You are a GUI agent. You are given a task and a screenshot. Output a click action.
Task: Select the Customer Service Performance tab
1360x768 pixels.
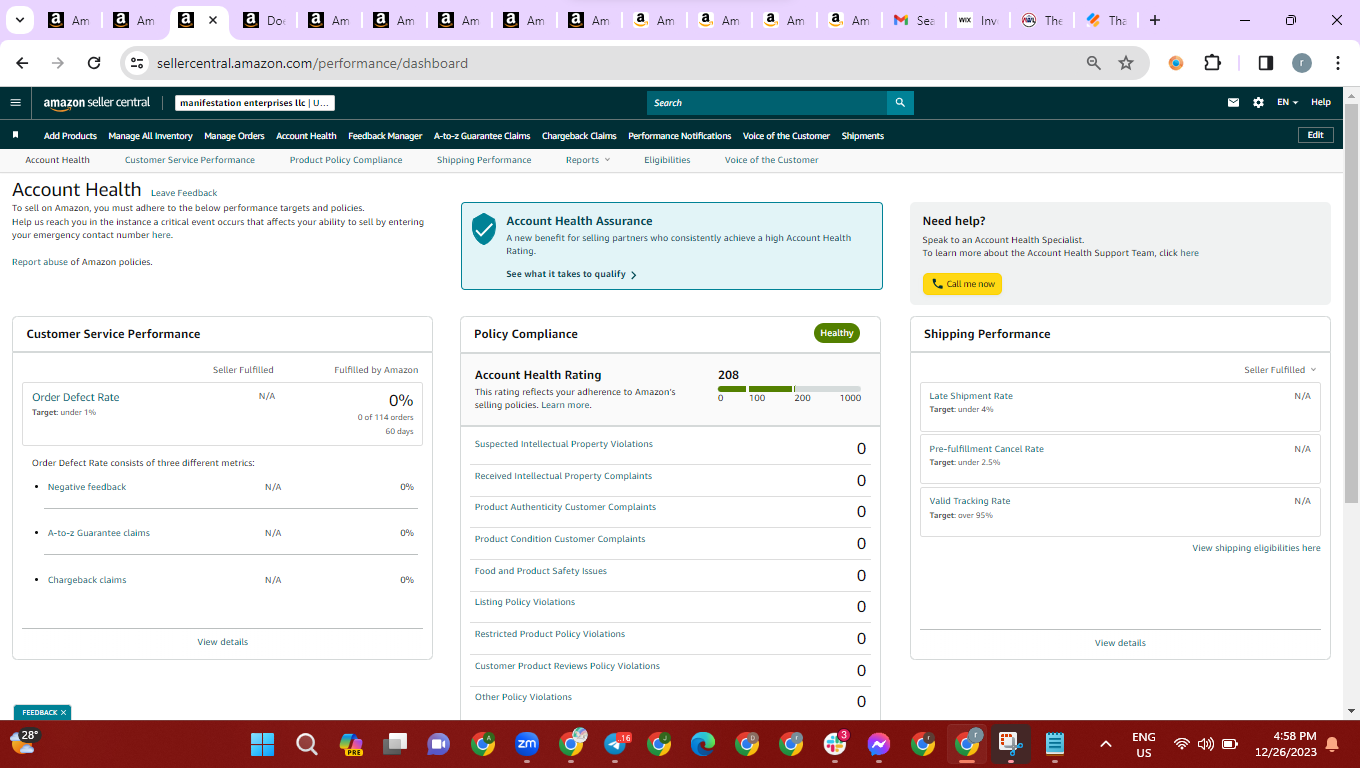click(x=190, y=160)
